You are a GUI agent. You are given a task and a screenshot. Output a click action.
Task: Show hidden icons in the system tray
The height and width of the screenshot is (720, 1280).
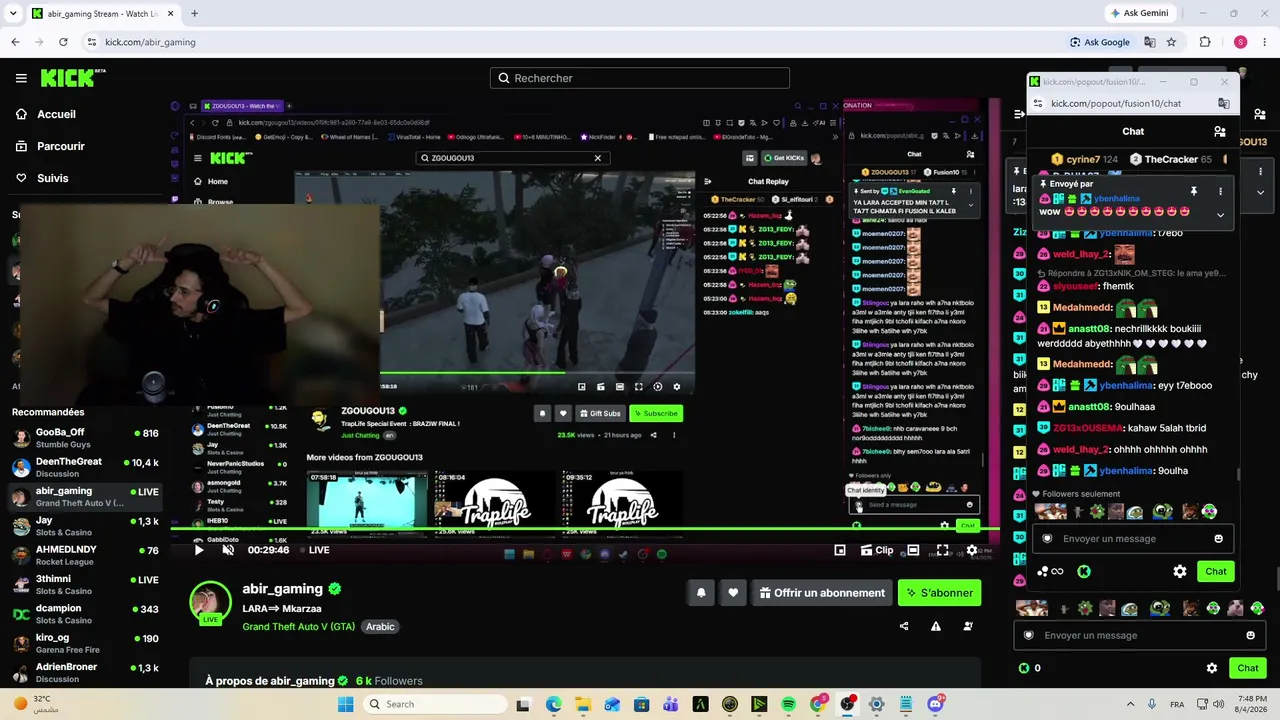(x=1130, y=704)
